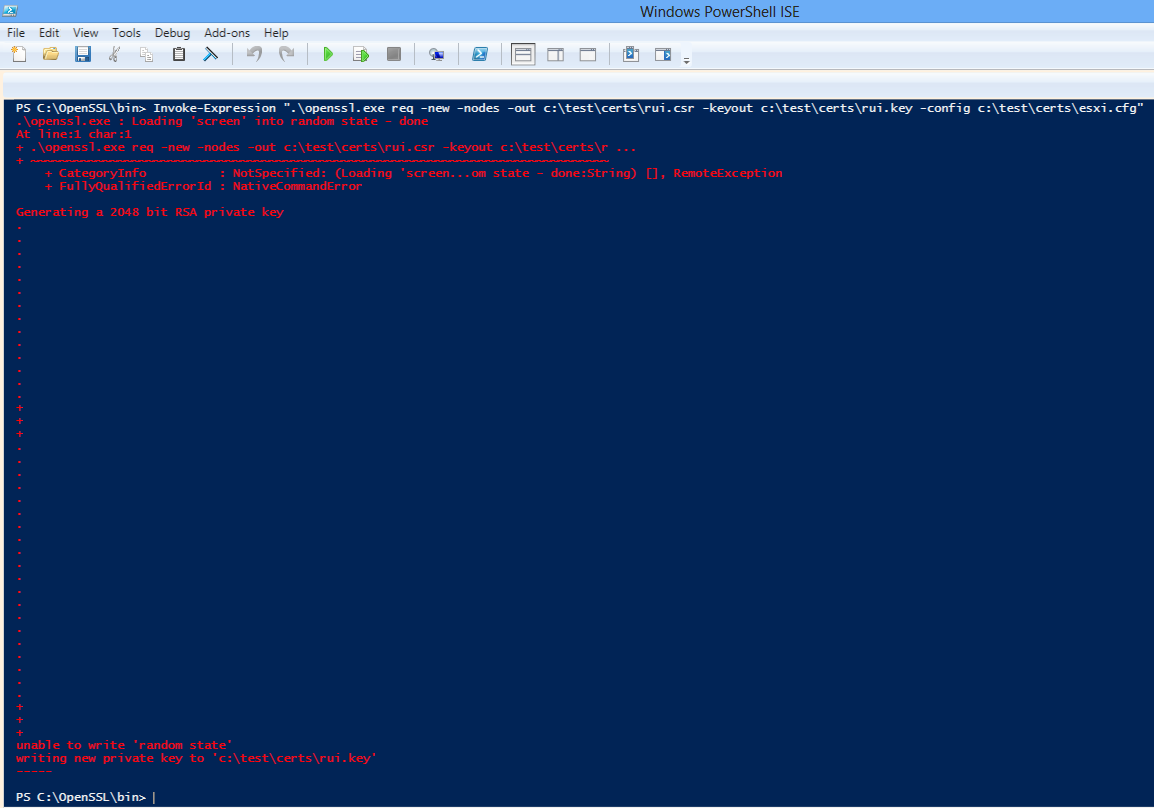Screen dimensions: 1154x808
Task: Open the Tools menu
Action: coord(127,33)
